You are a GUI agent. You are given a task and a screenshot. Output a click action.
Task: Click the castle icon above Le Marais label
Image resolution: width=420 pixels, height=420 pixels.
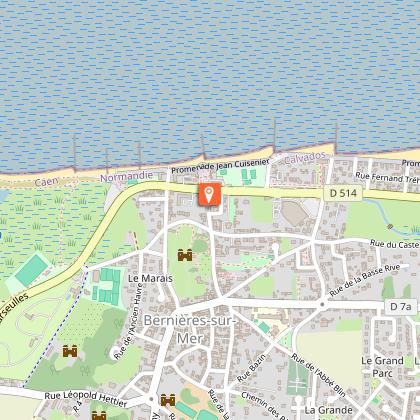tap(185, 255)
